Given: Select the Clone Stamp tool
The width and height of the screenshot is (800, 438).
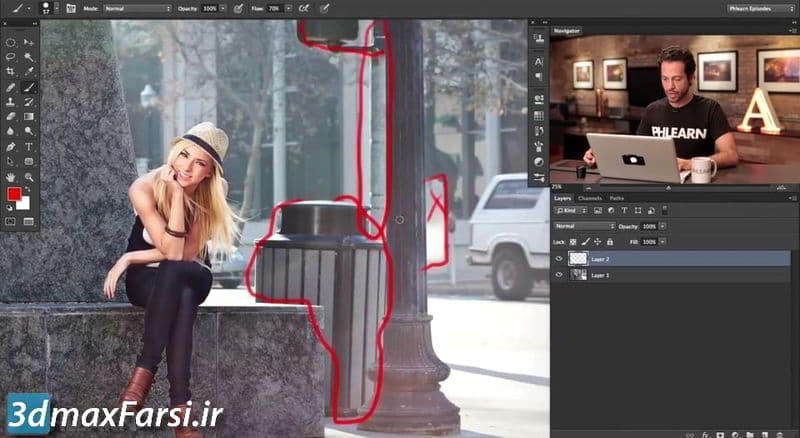Looking at the screenshot, I should pyautogui.click(x=10, y=102).
